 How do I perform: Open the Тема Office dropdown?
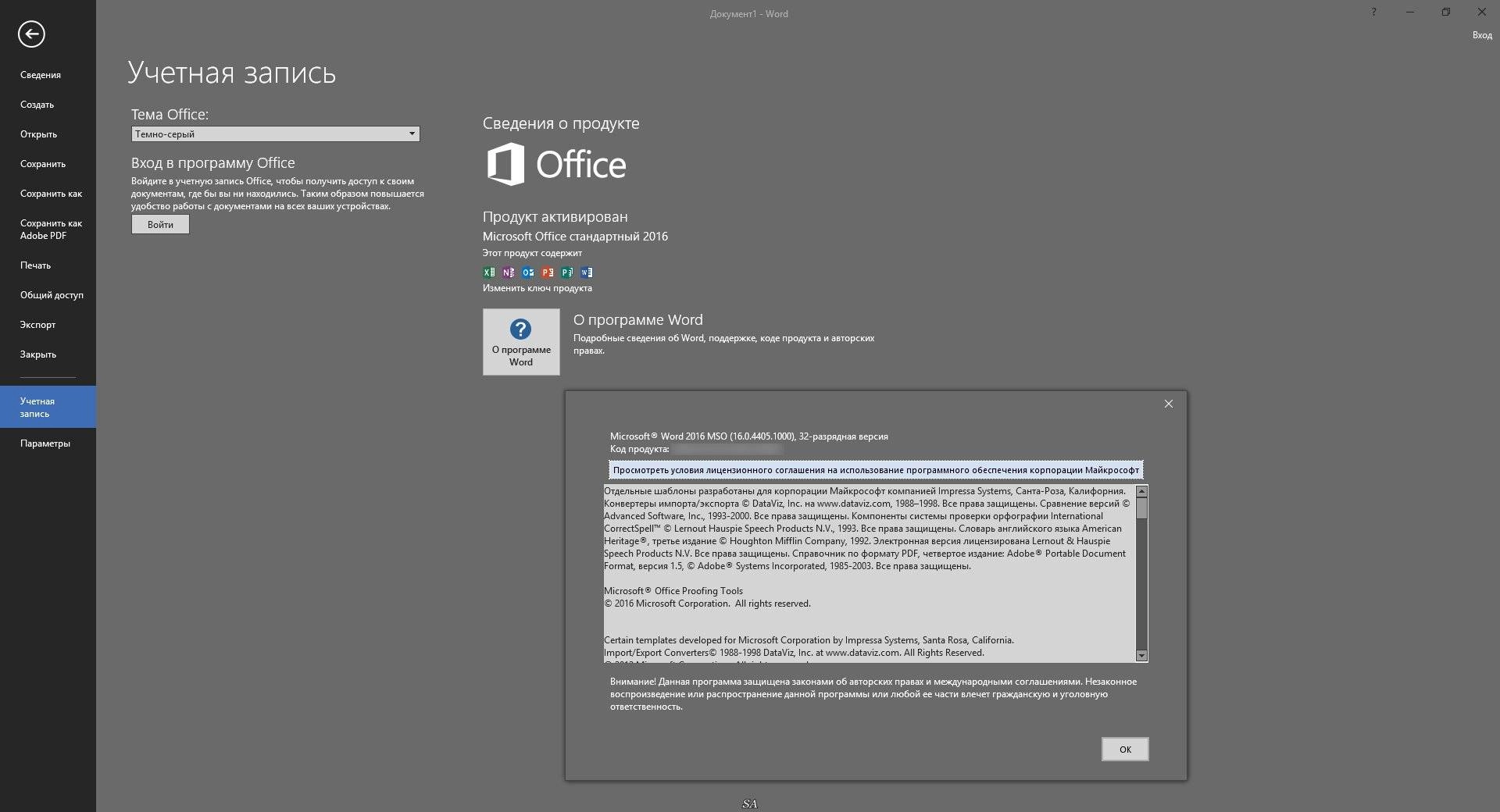tap(275, 134)
